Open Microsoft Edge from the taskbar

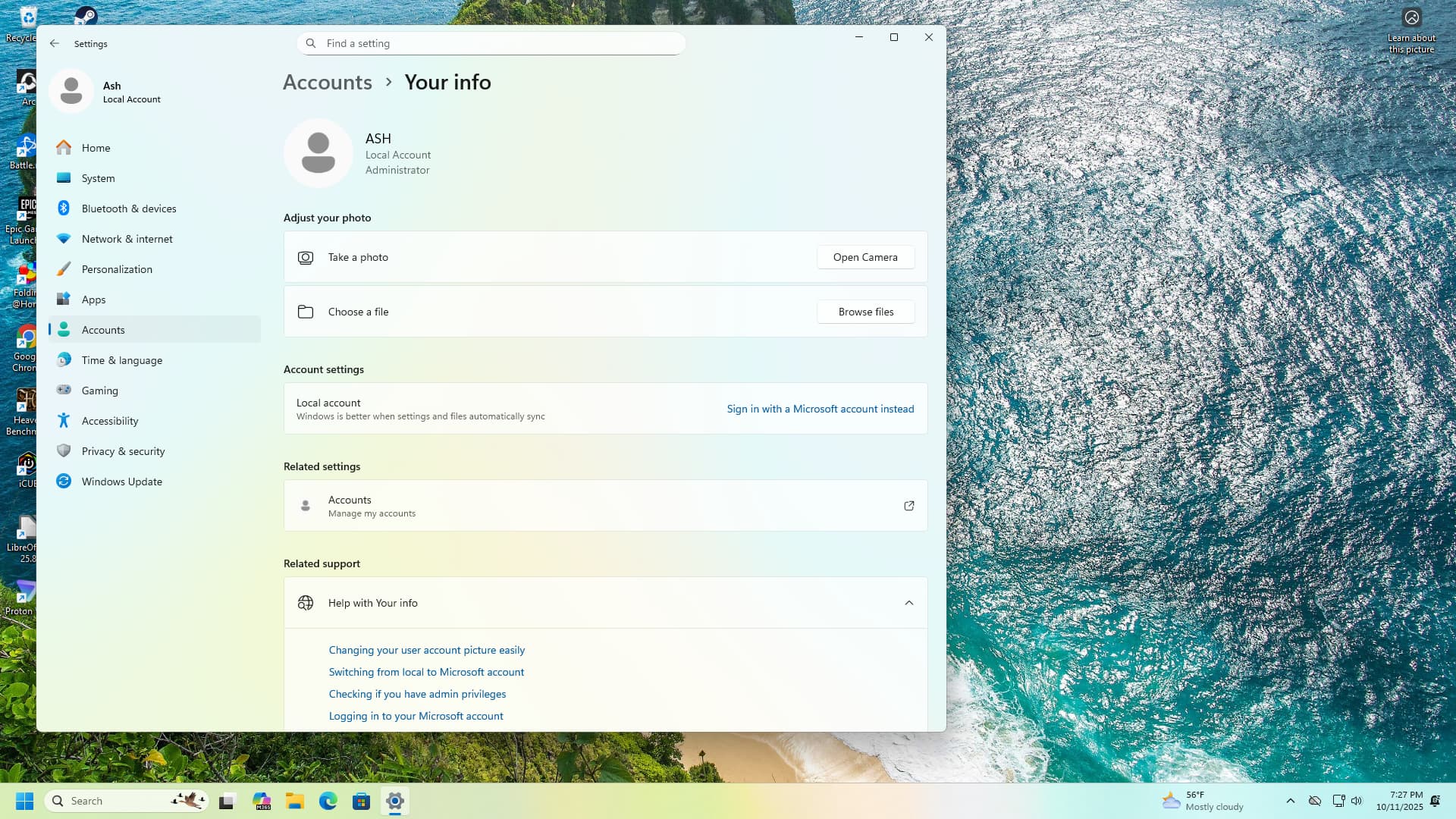click(328, 801)
